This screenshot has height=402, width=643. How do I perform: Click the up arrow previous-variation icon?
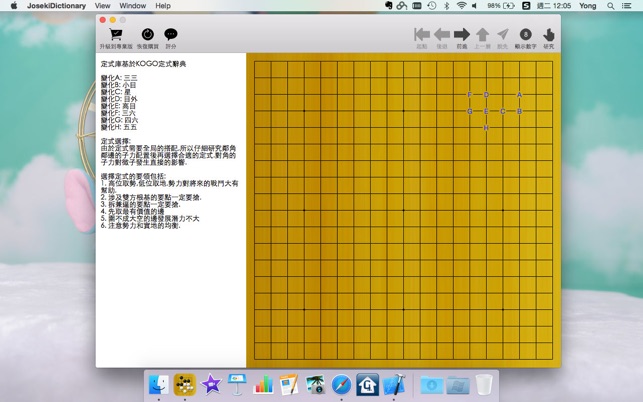(x=482, y=34)
